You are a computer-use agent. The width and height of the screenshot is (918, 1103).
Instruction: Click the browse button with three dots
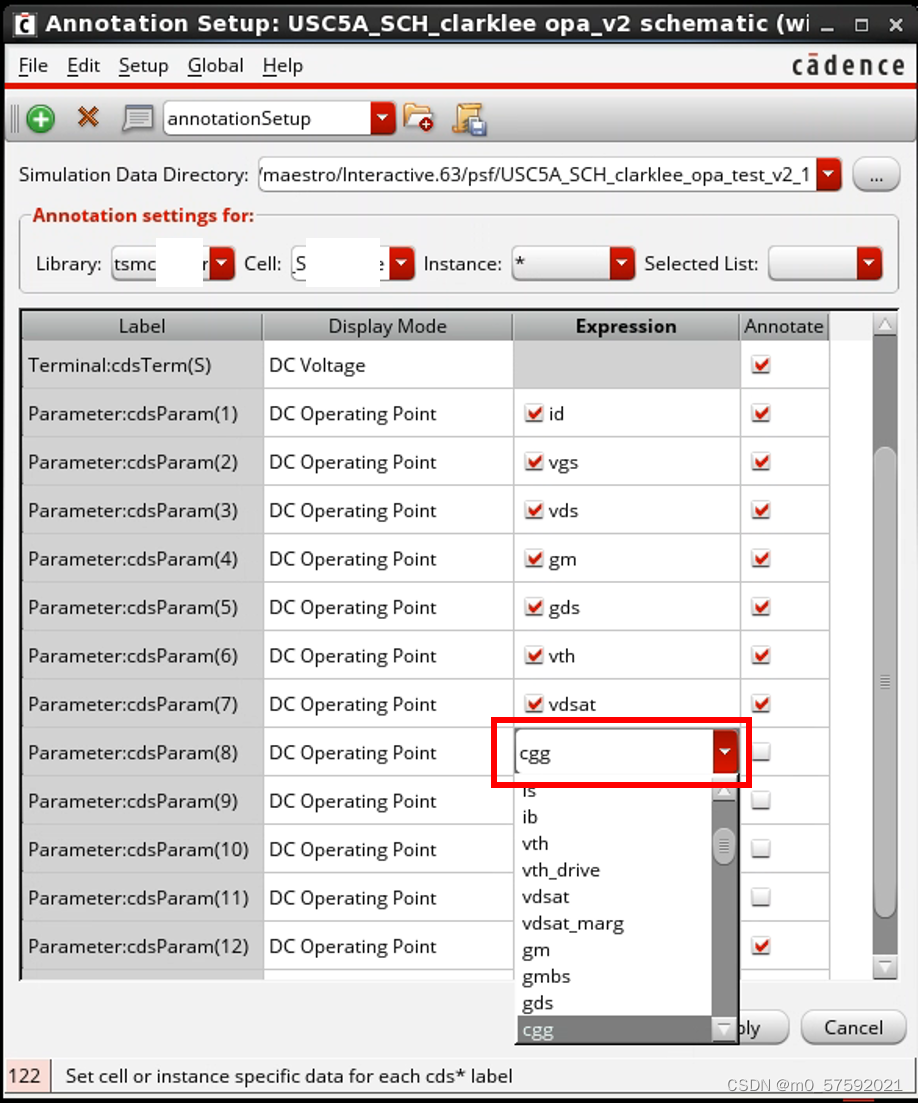pyautogui.click(x=876, y=176)
